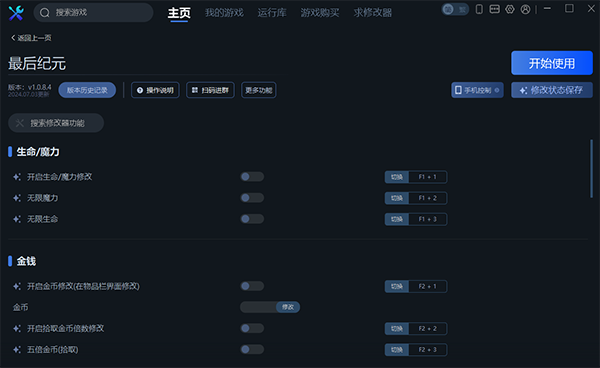Click the sparkle icon beside 无限魔力
This screenshot has height=368, width=600.
click(17, 198)
